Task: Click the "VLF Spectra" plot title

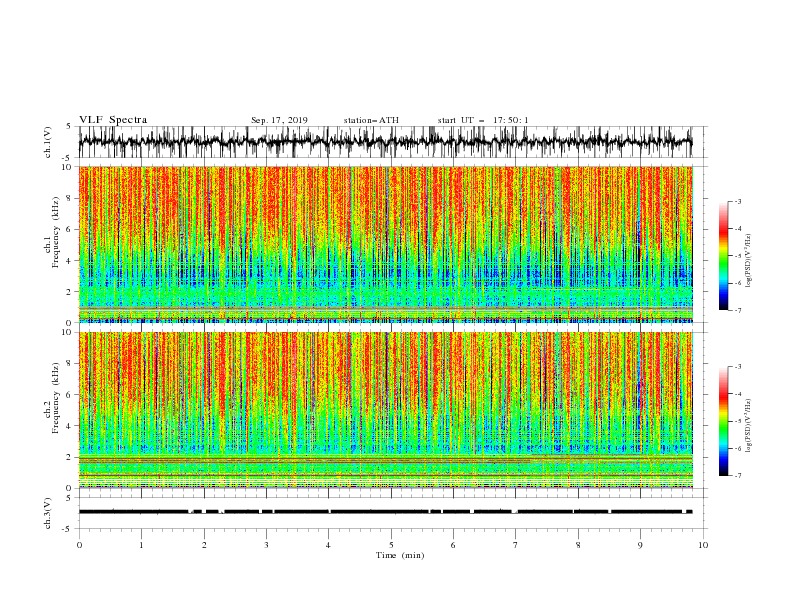Action: pos(113,120)
